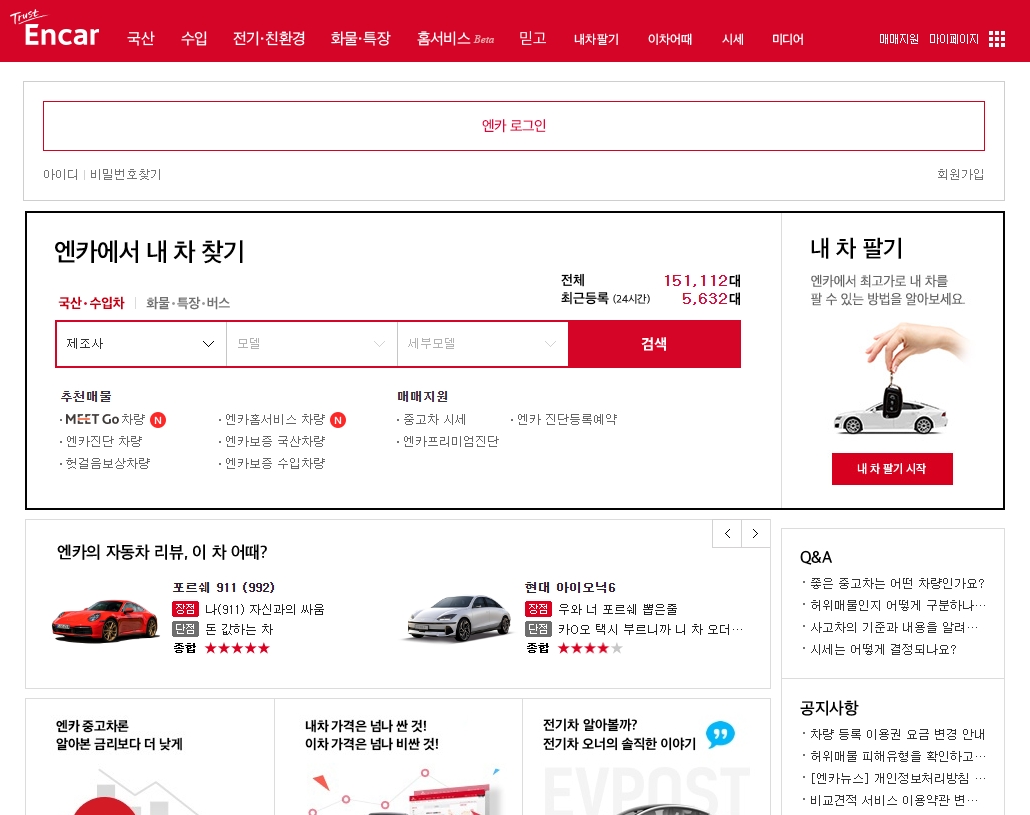Open the 모델 model dropdown

[311, 343]
